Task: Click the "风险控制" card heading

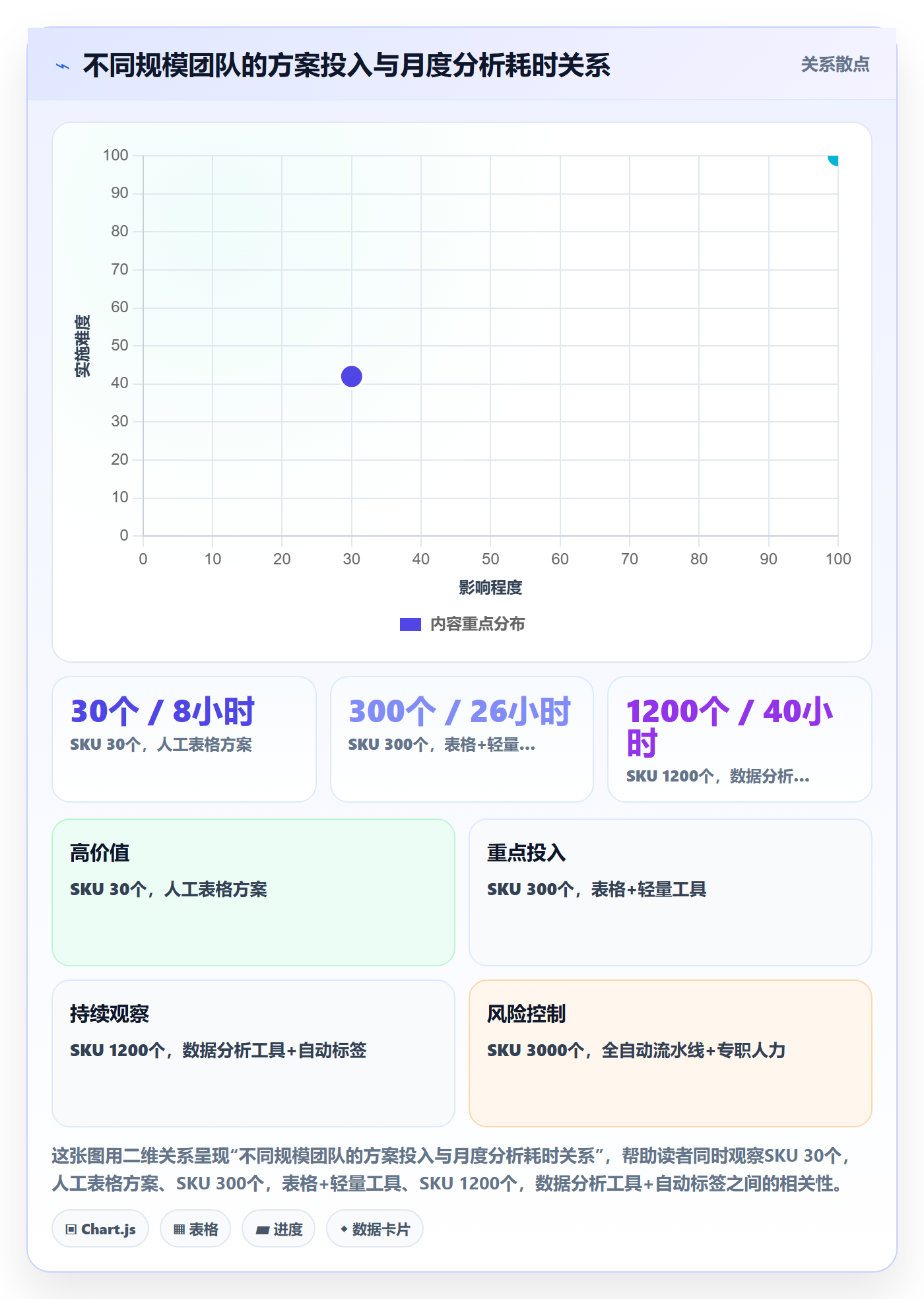Action: [526, 1014]
